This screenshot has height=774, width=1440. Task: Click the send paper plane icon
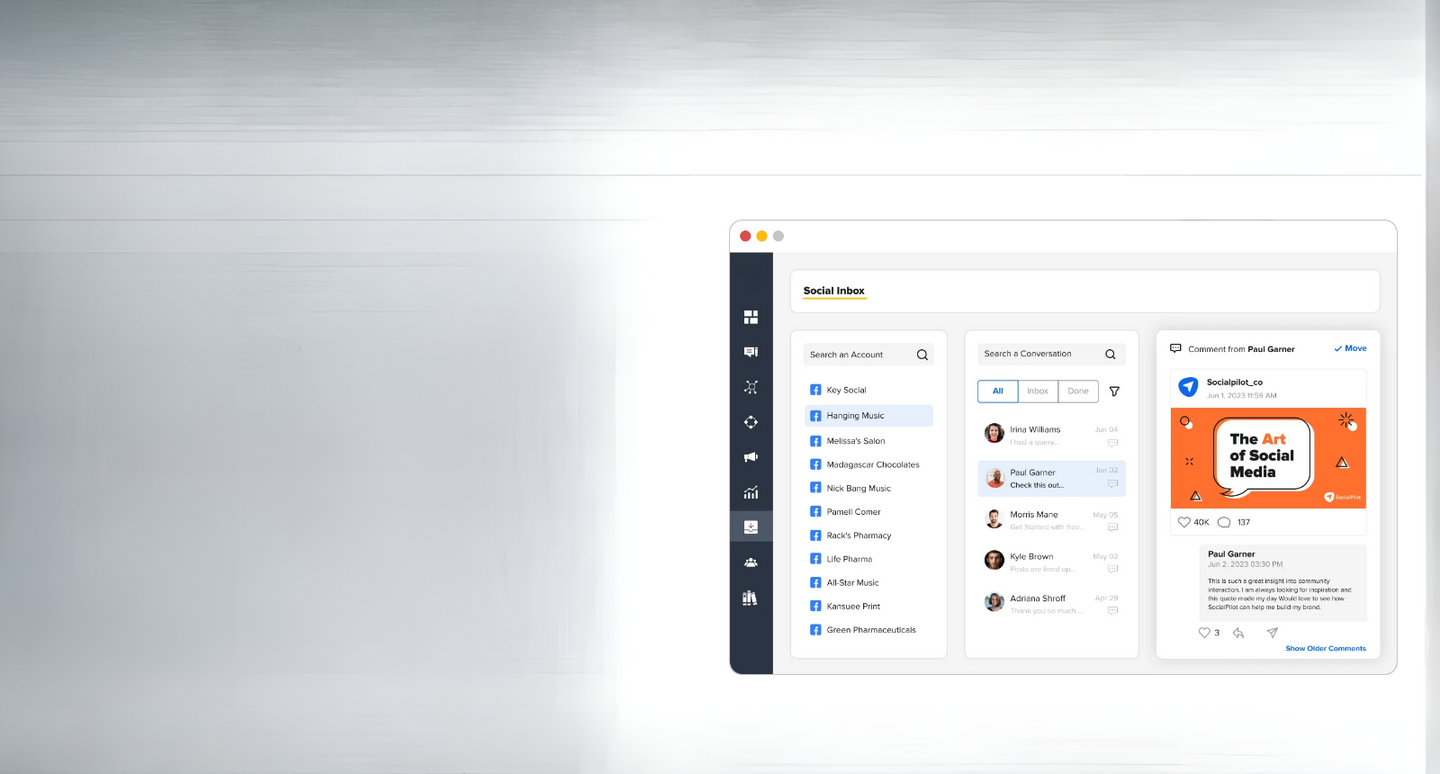1272,633
